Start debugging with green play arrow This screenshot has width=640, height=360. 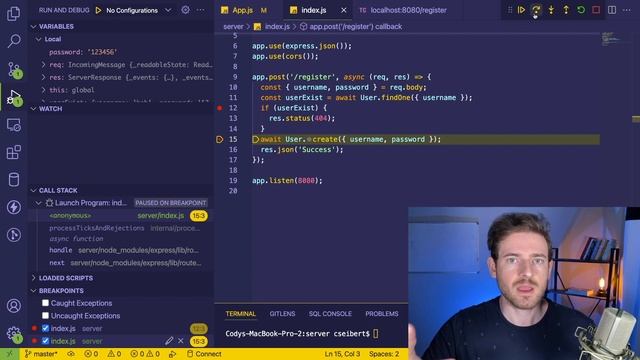point(98,10)
